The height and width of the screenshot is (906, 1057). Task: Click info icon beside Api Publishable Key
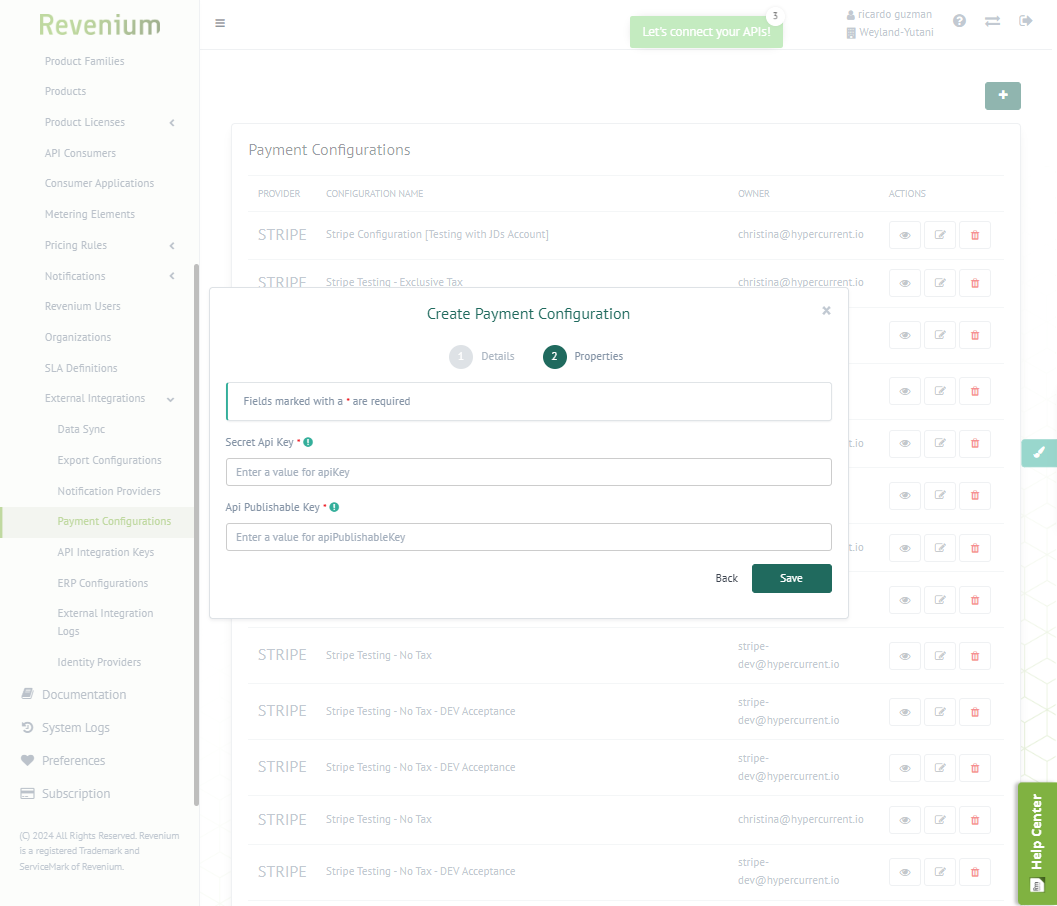[334, 507]
